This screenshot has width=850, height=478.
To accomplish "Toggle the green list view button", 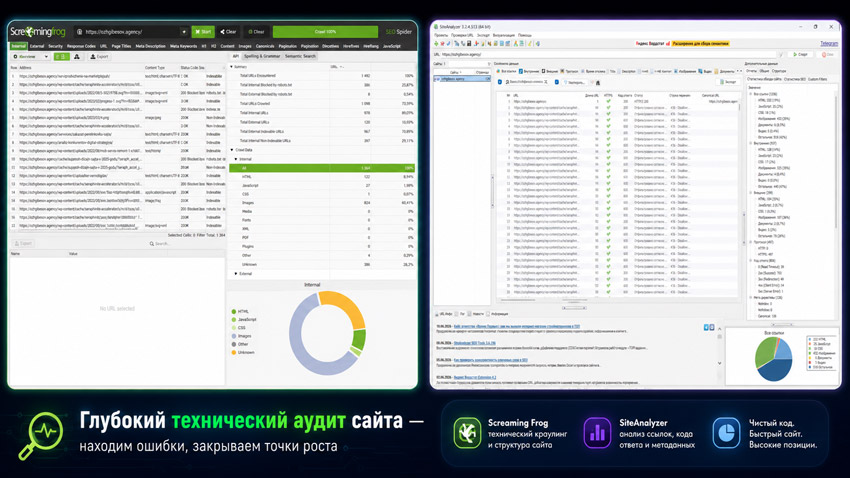I will 62,57.
